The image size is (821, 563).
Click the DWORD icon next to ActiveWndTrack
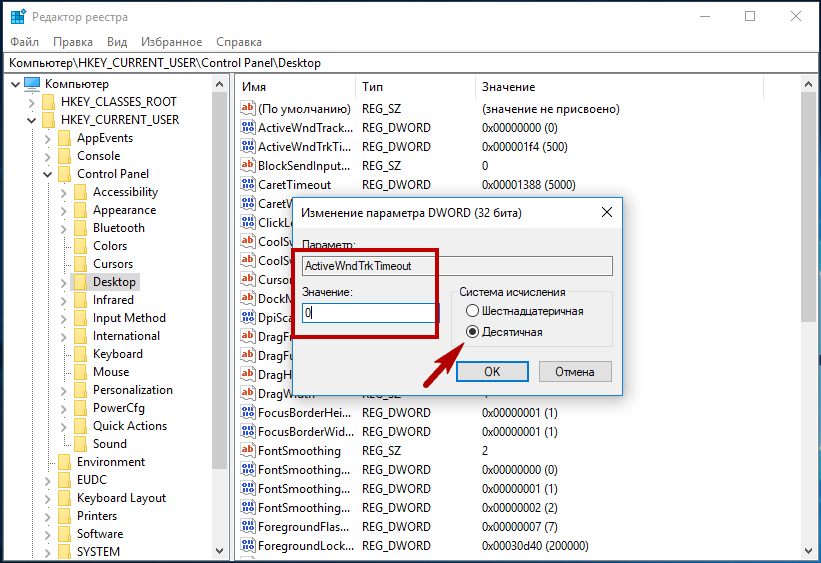[x=248, y=127]
